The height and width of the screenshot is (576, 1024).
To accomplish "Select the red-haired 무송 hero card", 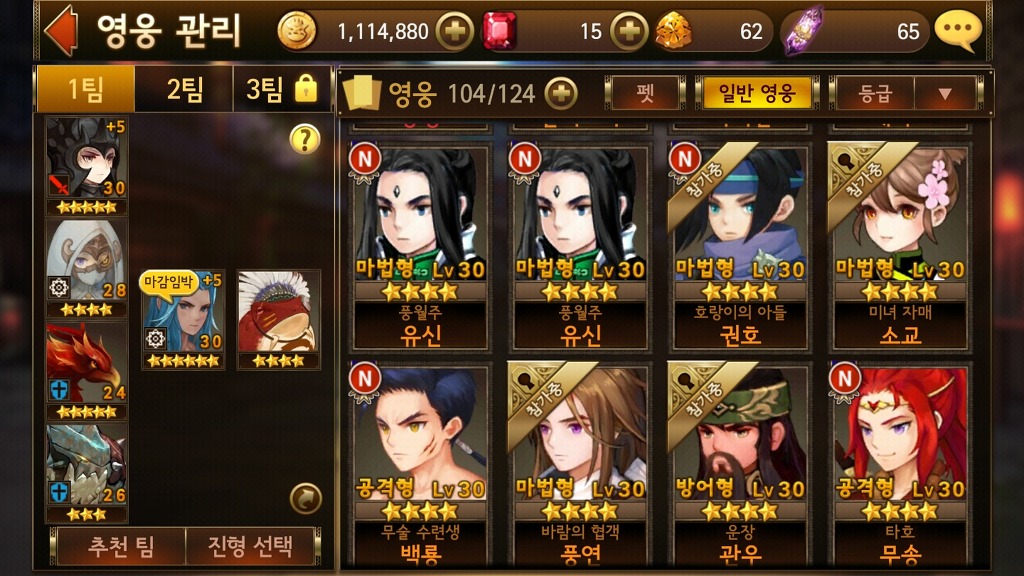I will [x=900, y=464].
